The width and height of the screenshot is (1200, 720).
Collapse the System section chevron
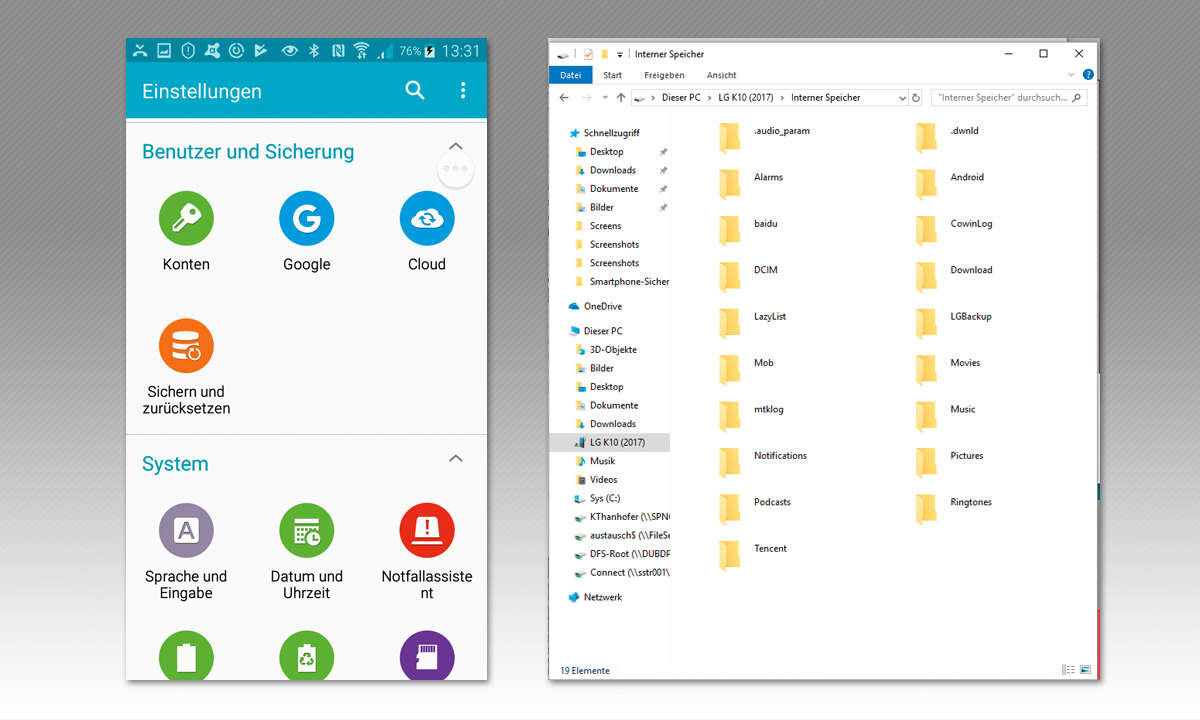[x=456, y=458]
